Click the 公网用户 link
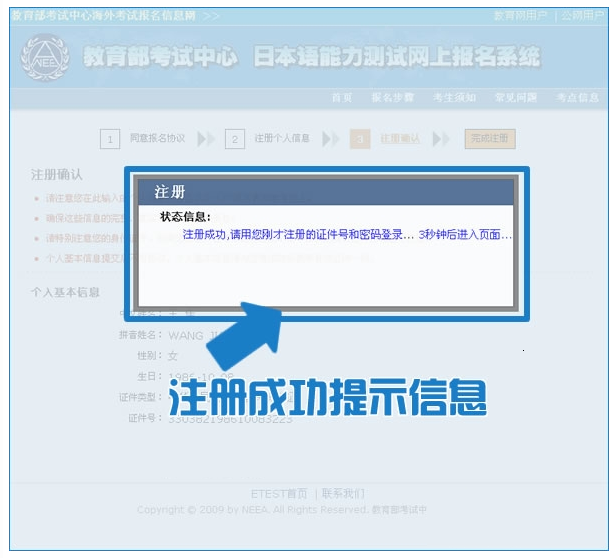This screenshot has width=616, height=558. (x=582, y=16)
